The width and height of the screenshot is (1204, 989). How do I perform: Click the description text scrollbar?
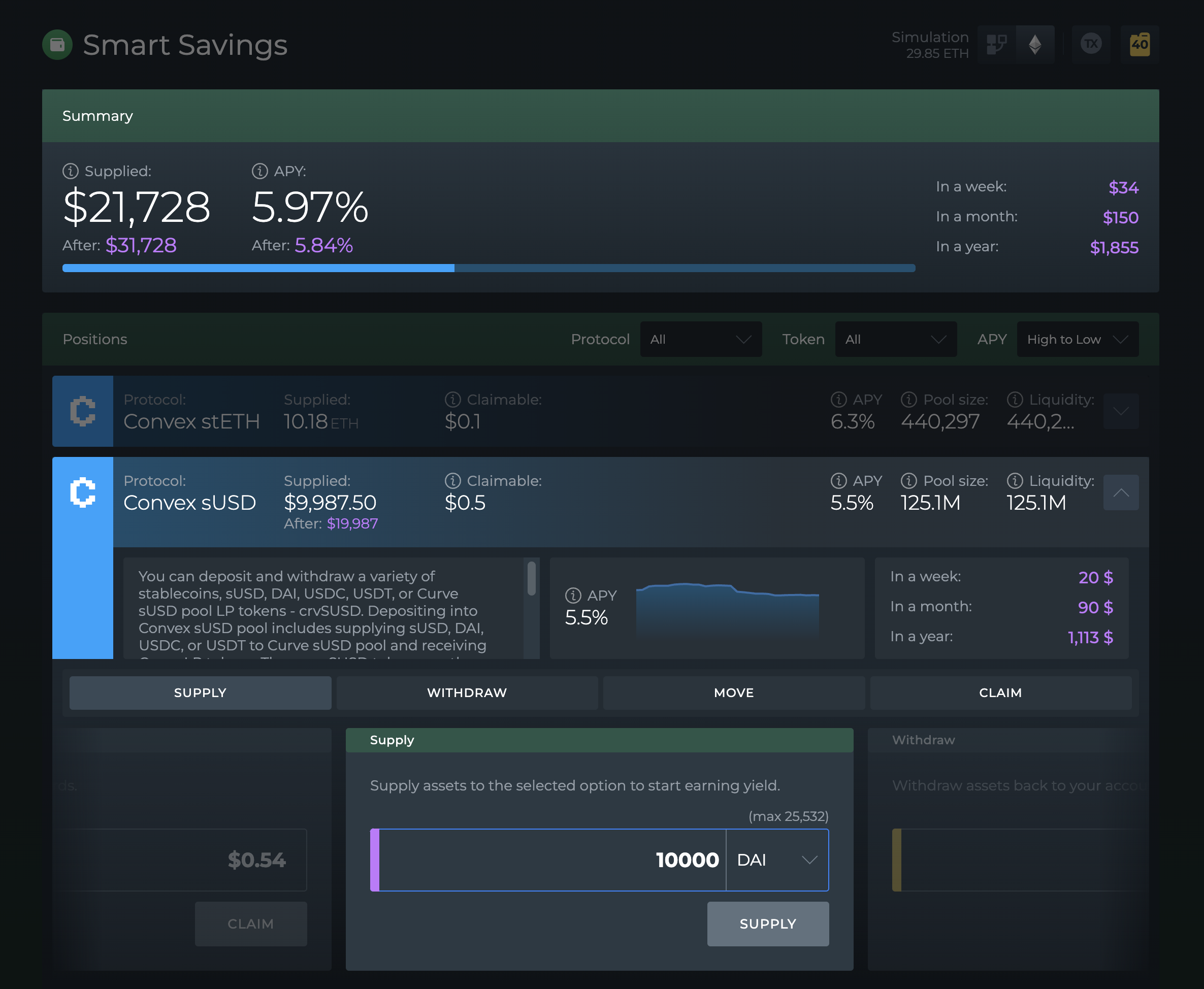(x=531, y=578)
